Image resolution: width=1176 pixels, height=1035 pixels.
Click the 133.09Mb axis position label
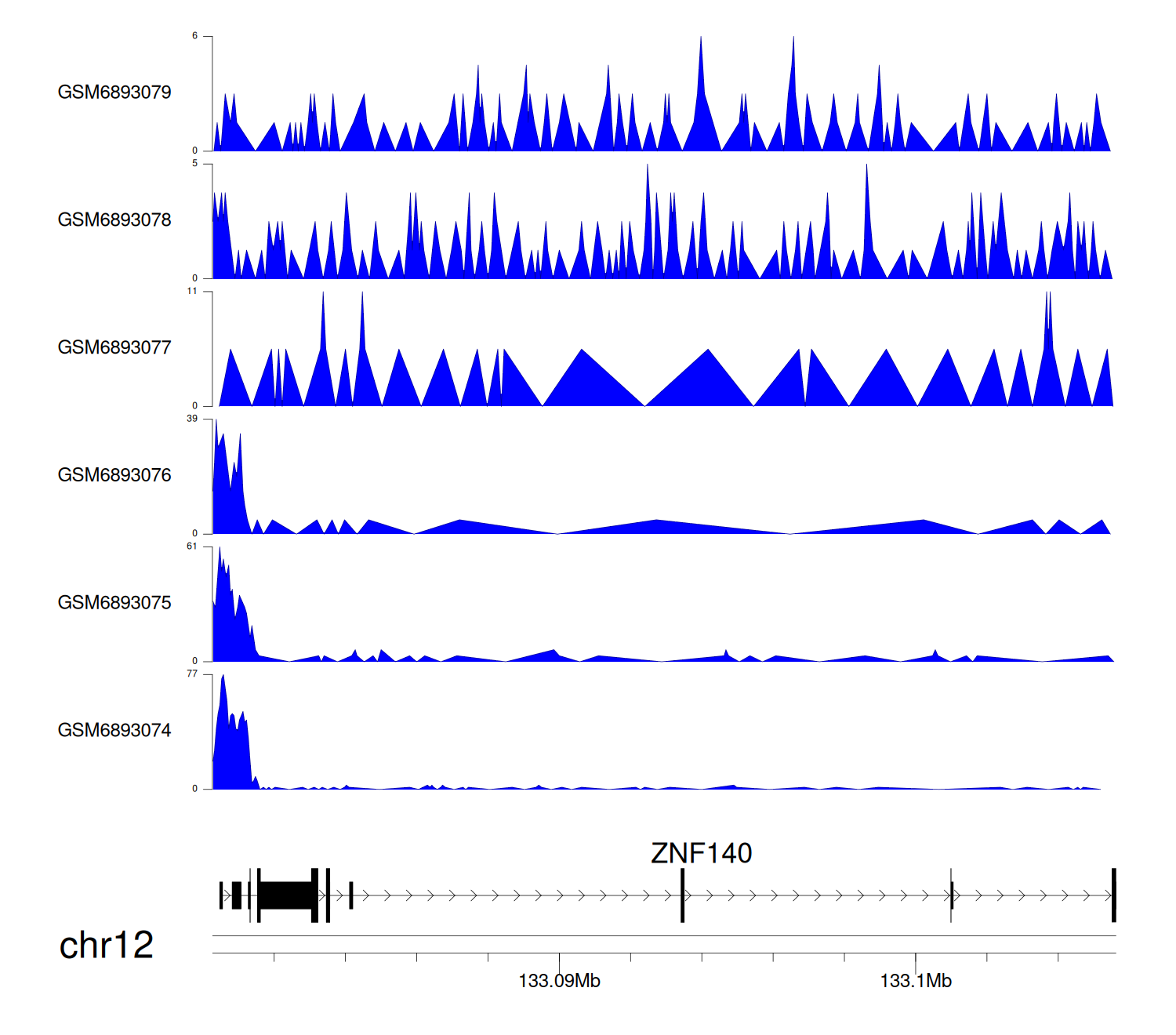(x=559, y=981)
